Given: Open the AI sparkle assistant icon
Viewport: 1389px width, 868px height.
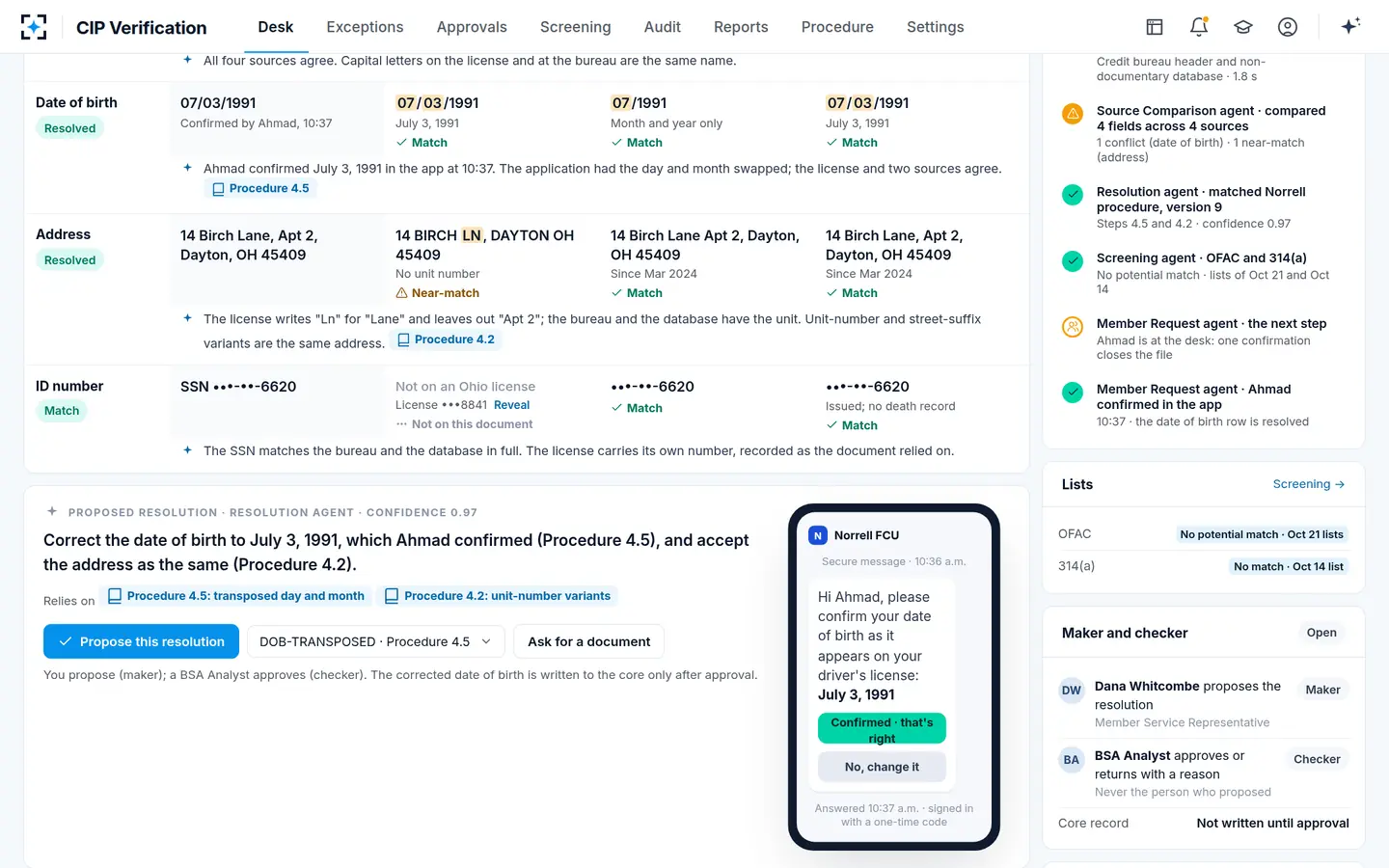Looking at the screenshot, I should tap(1350, 26).
